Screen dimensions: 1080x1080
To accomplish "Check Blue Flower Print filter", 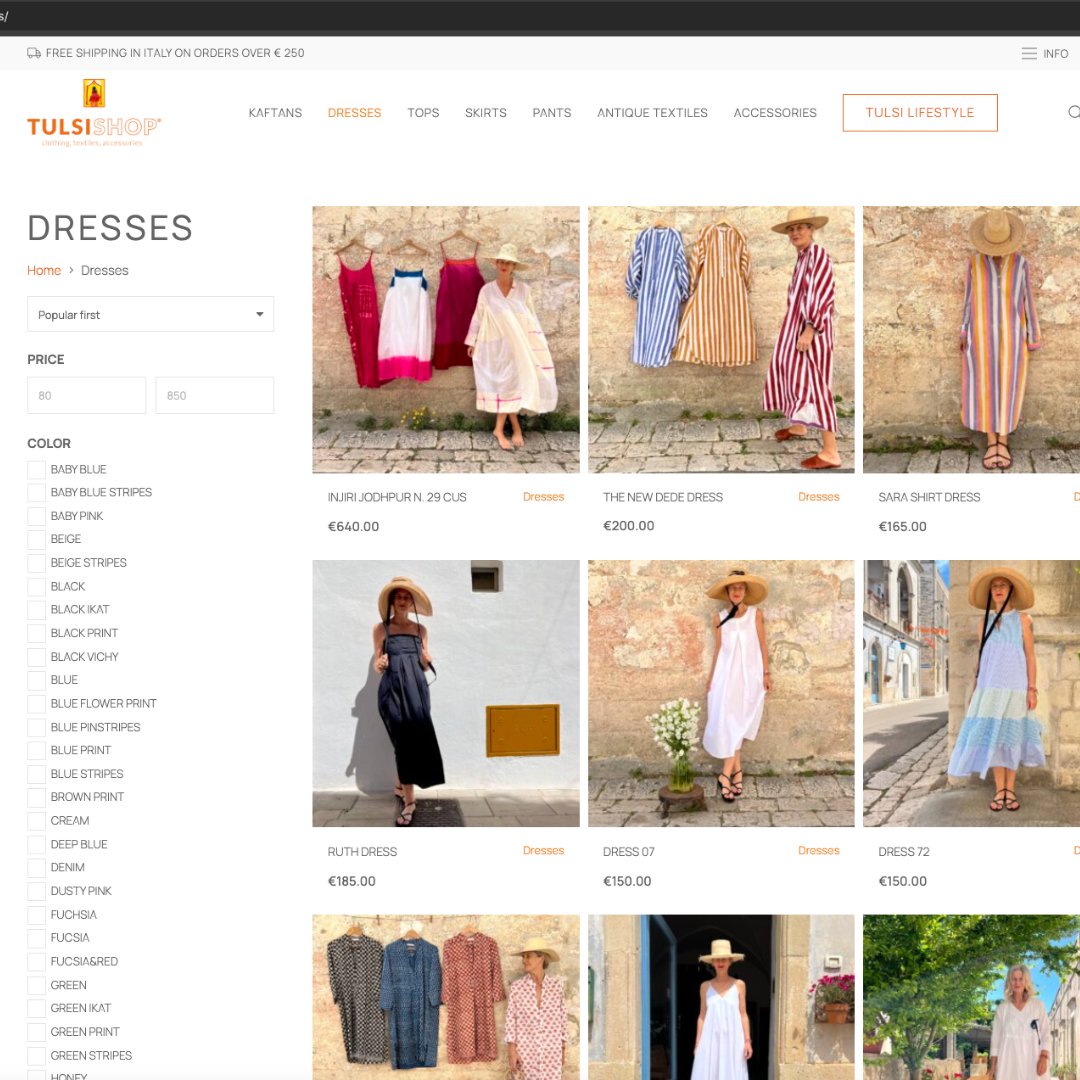I will coord(37,703).
